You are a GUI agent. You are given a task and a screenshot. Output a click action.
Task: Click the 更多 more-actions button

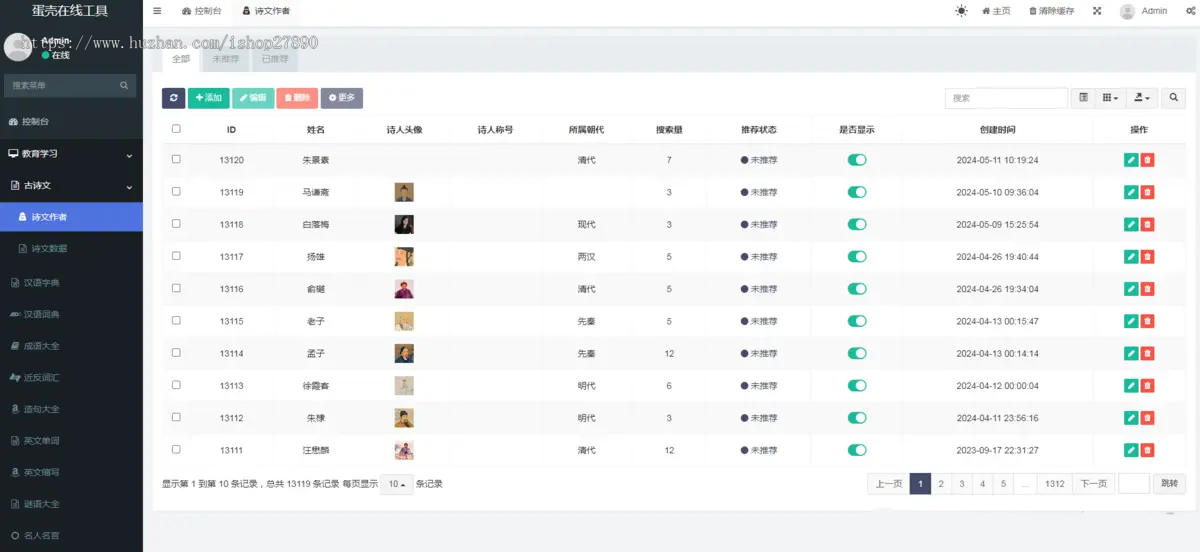(x=342, y=98)
